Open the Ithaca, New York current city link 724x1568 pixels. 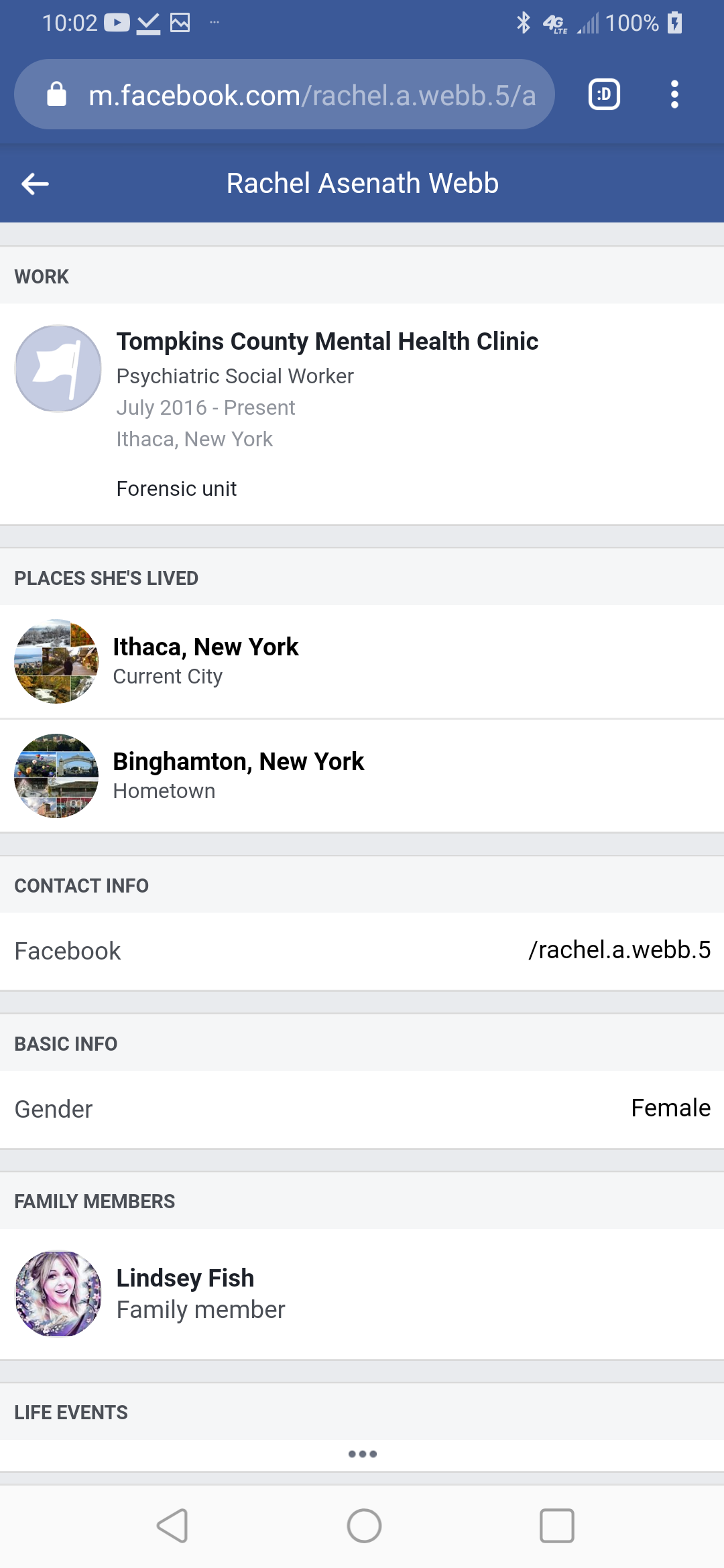(x=205, y=647)
